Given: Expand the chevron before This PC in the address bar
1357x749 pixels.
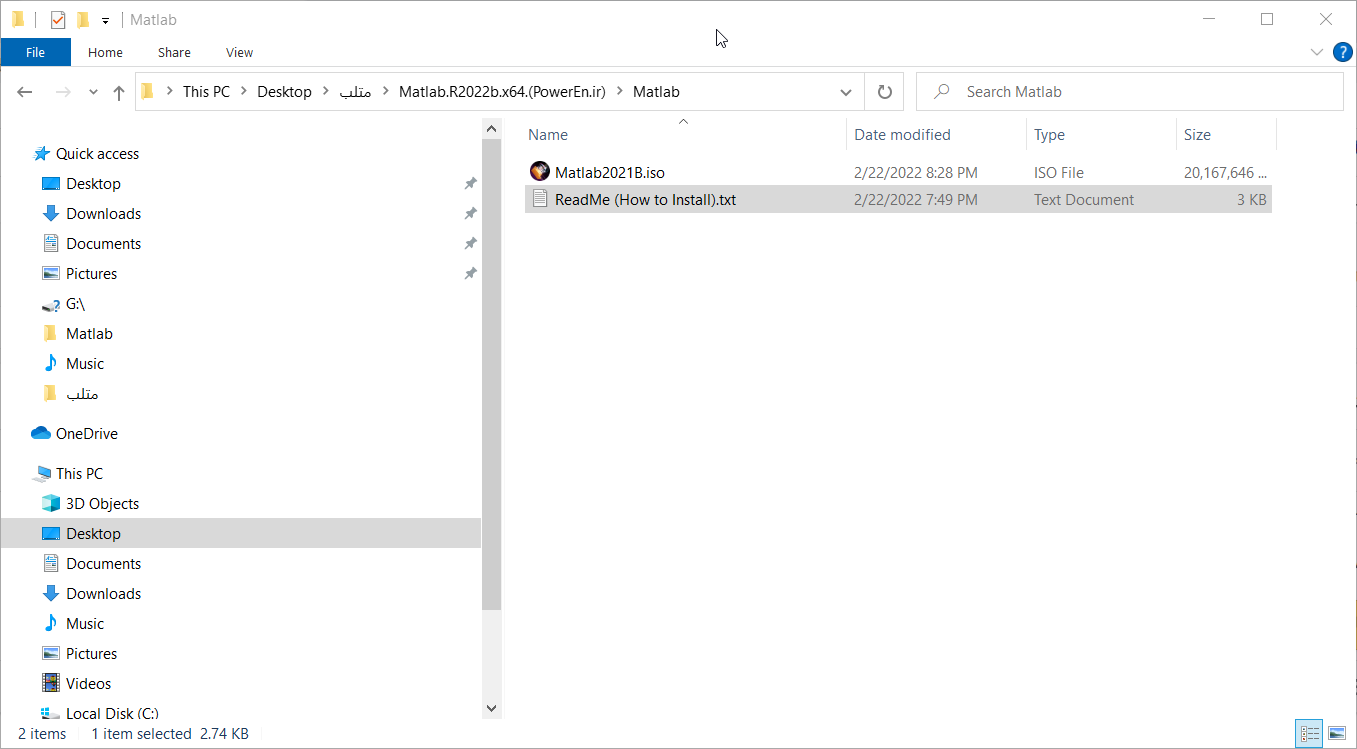Looking at the screenshot, I should point(169,92).
